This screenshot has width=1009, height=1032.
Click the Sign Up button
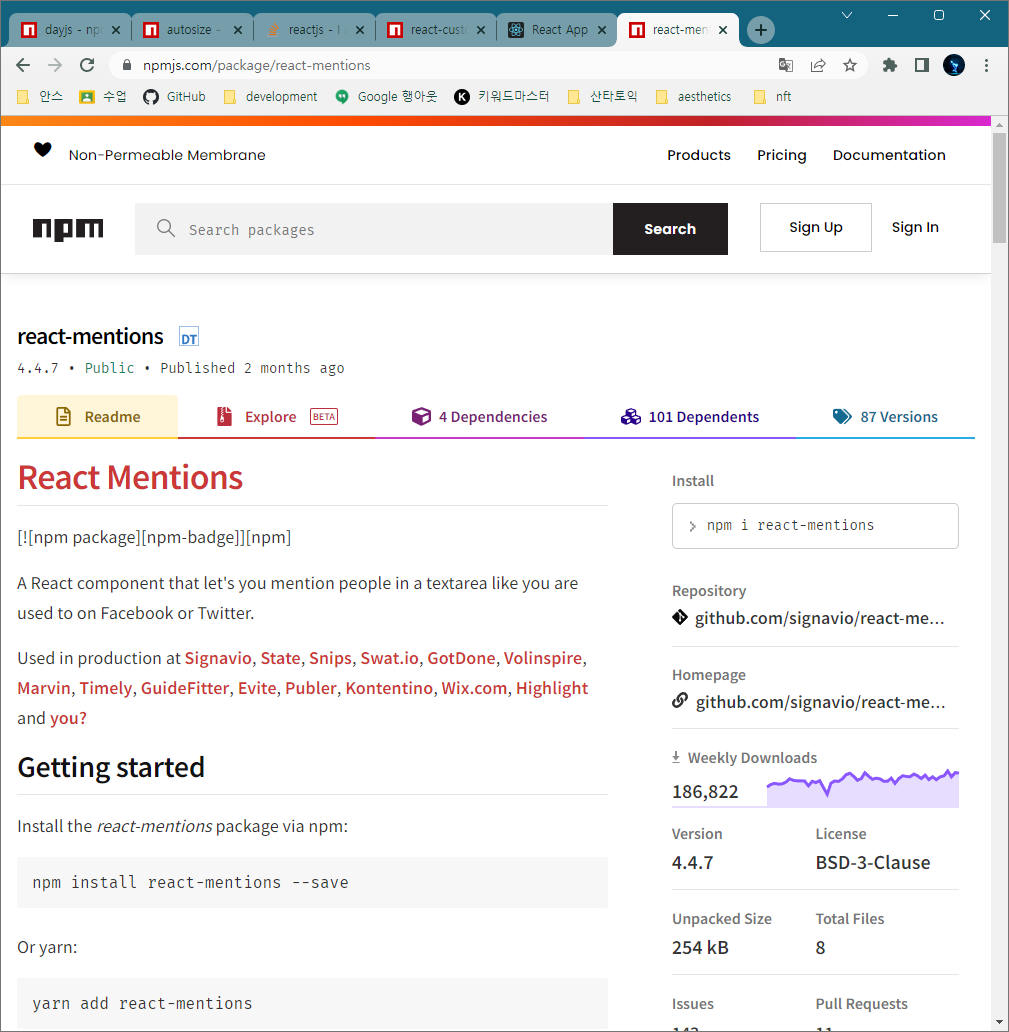815,227
